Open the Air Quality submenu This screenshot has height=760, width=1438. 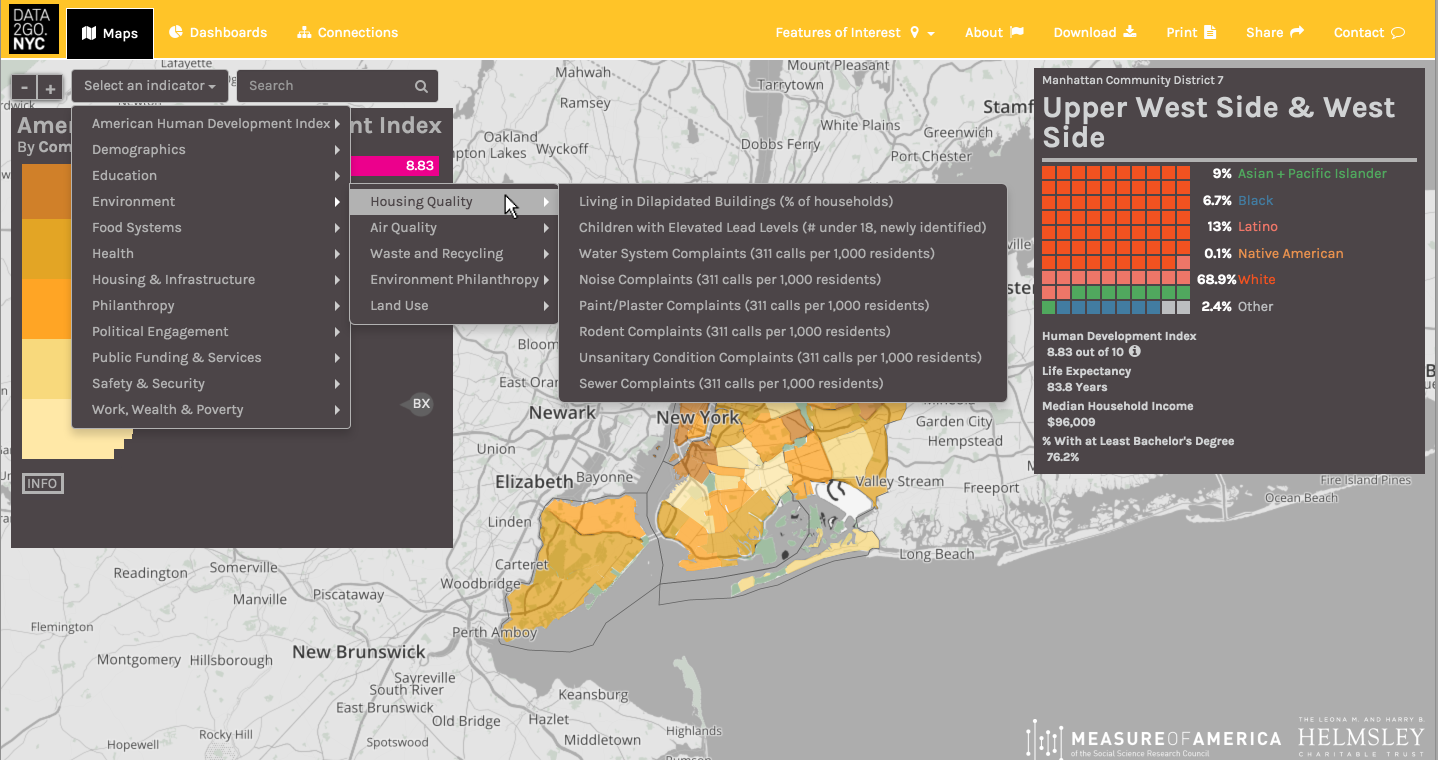click(453, 228)
